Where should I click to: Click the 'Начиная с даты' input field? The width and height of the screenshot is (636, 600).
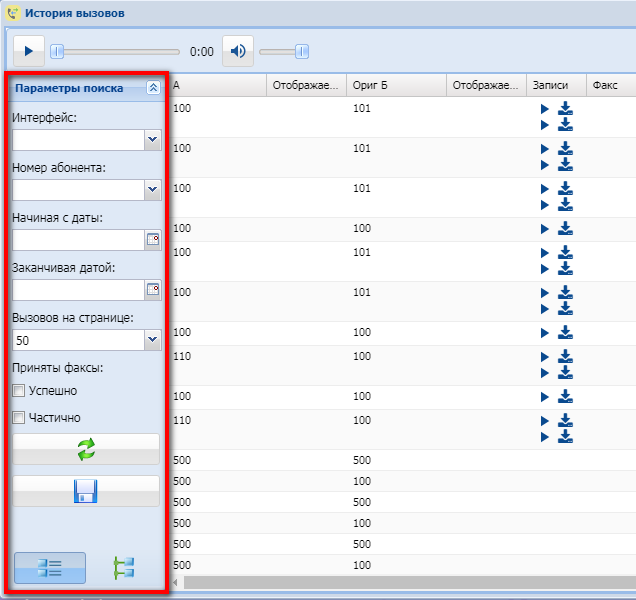[x=78, y=240]
